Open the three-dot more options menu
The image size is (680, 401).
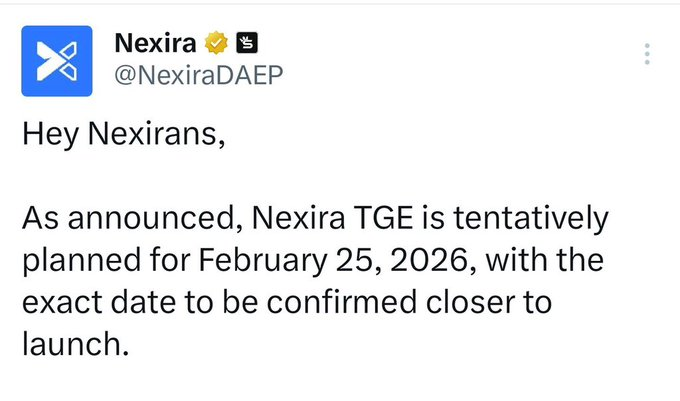648,54
